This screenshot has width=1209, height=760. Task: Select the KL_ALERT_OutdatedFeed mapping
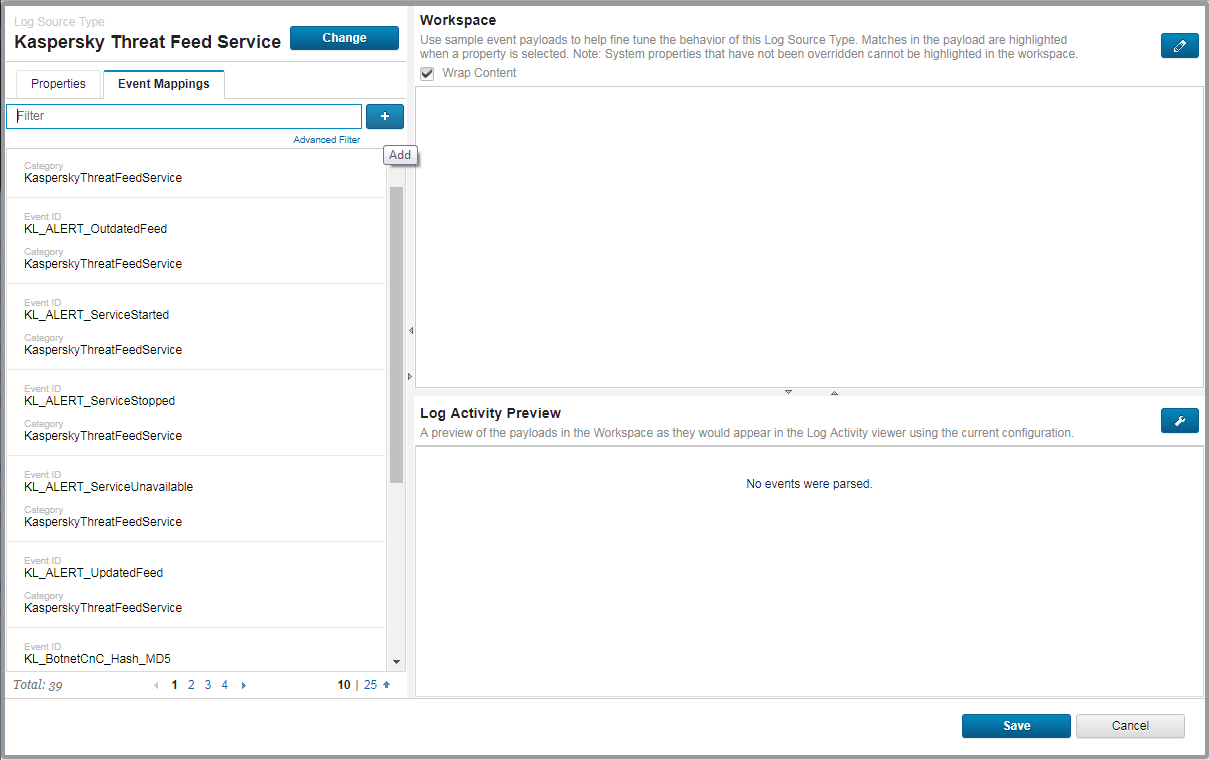196,241
